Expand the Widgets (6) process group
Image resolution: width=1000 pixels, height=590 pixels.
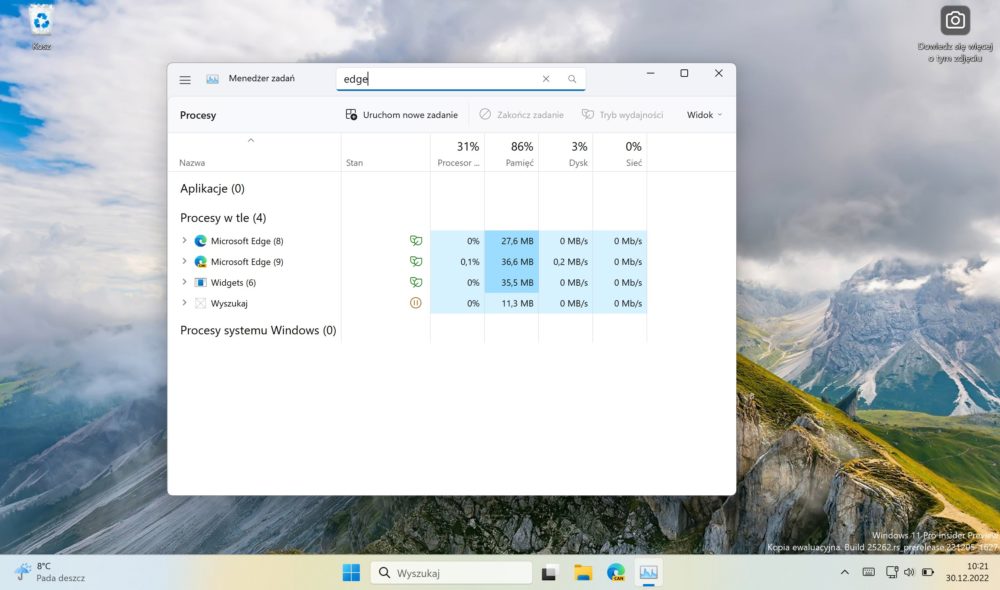[184, 282]
